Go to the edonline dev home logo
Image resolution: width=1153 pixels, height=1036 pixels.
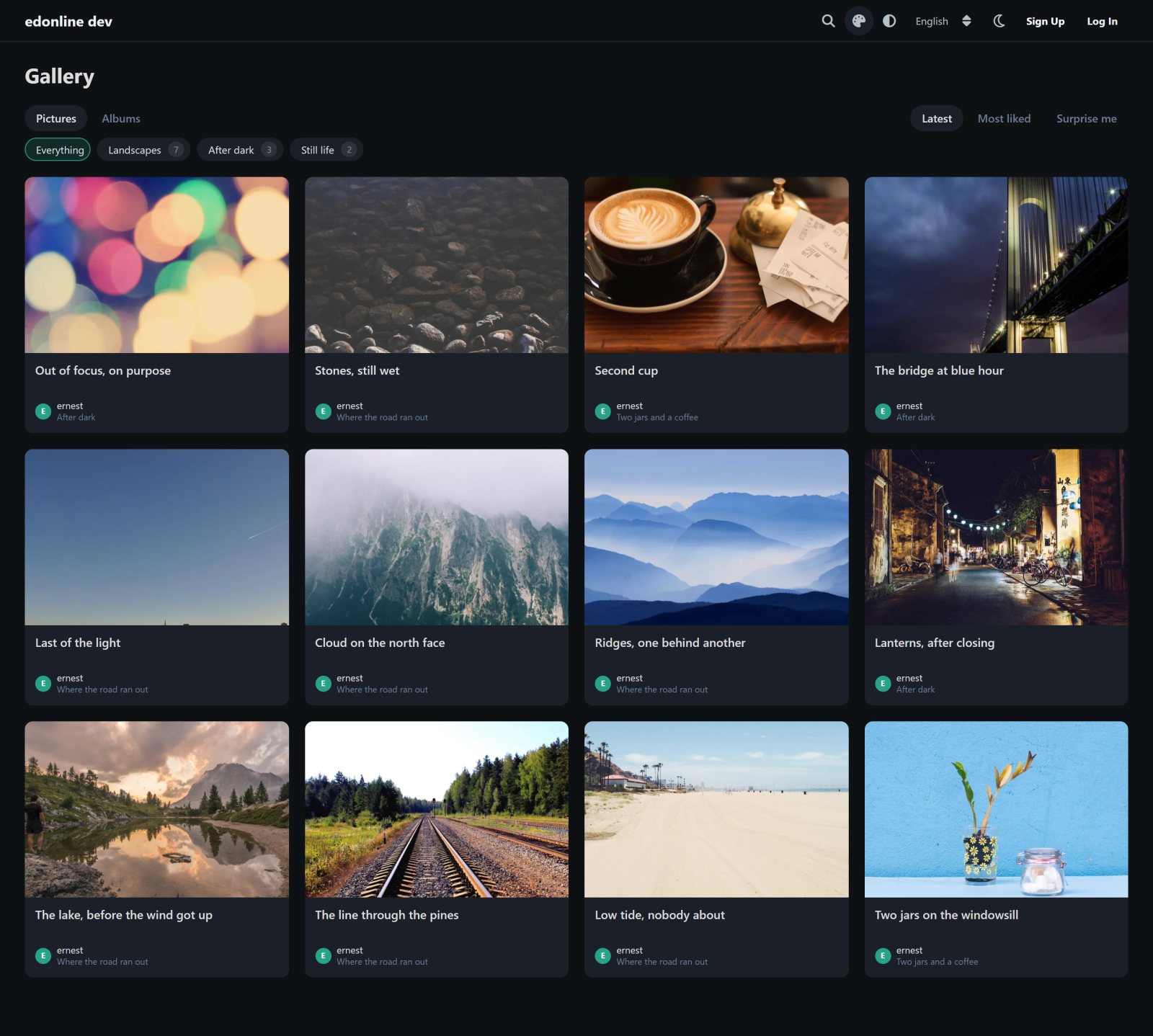point(68,21)
